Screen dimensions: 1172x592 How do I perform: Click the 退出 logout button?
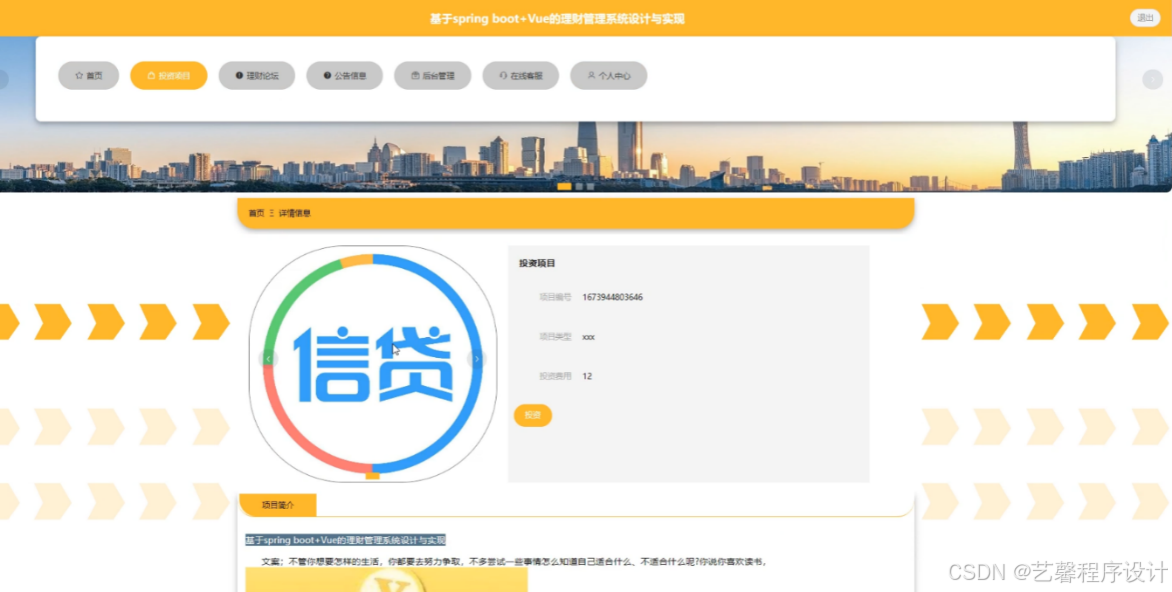coord(1144,18)
